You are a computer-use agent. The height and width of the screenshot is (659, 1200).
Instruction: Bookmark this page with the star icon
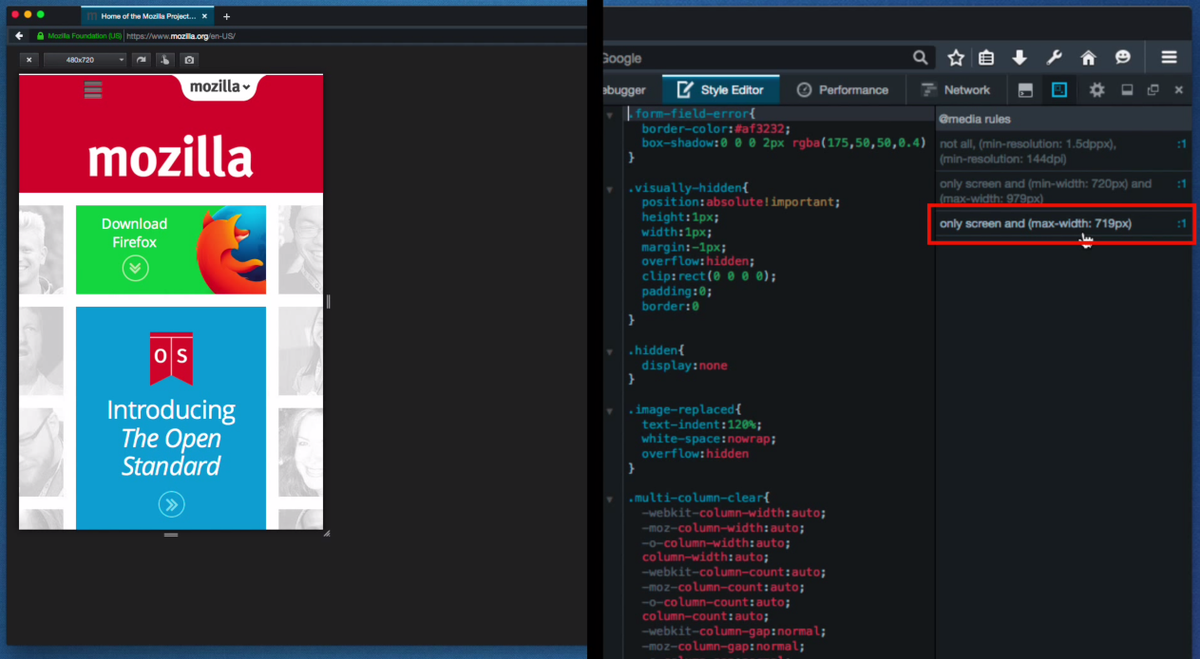(956, 58)
